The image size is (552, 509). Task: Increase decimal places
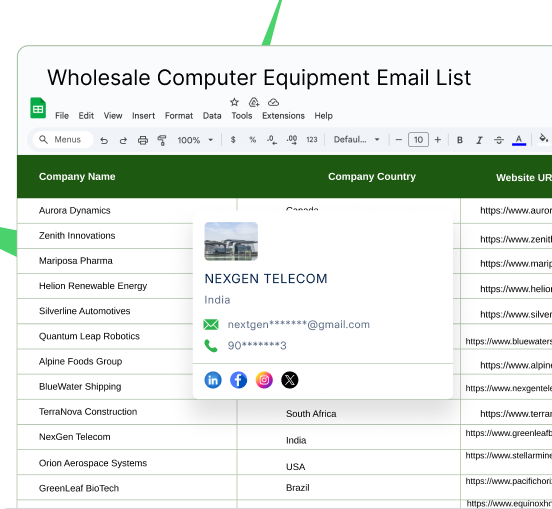[292, 140]
